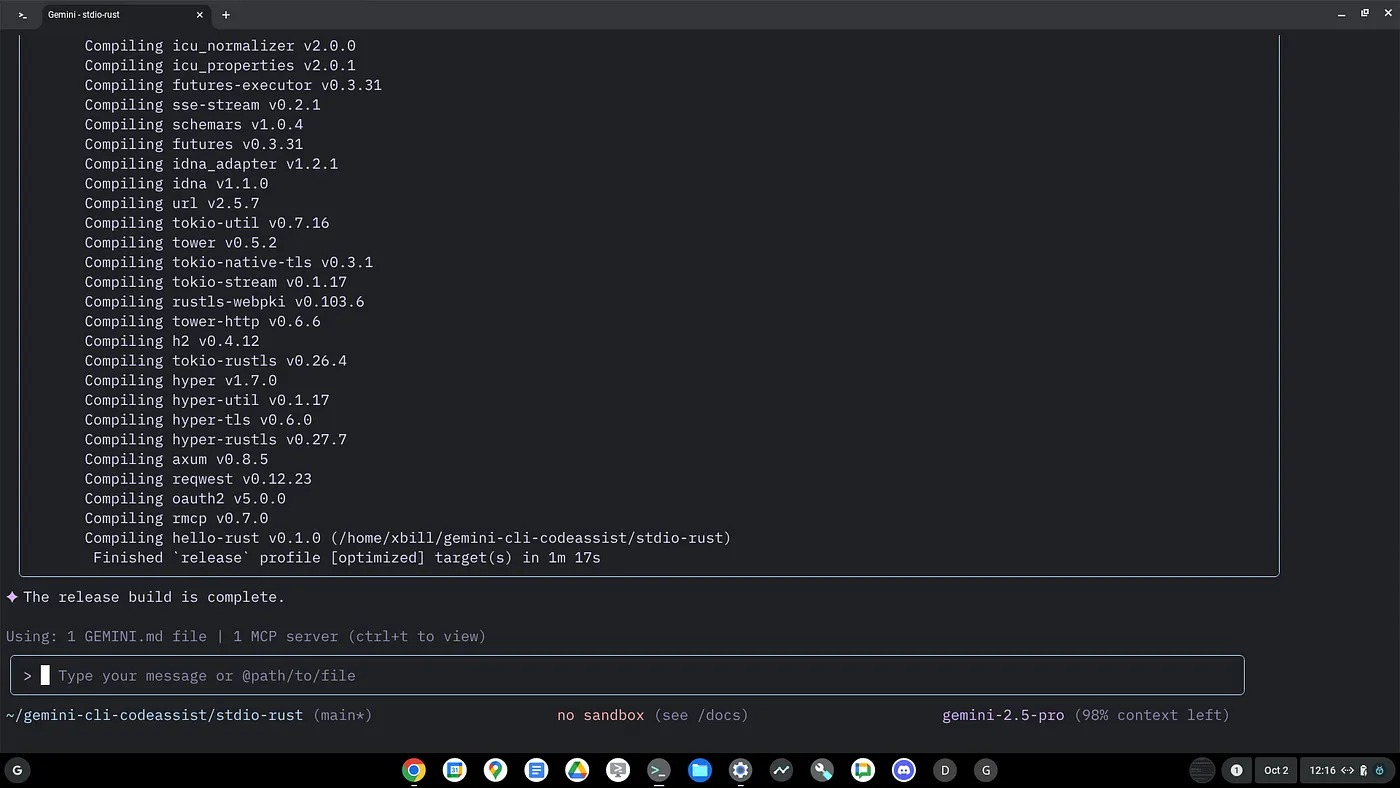
Task: Launch Google Calendar from the shelf
Action: (x=455, y=770)
